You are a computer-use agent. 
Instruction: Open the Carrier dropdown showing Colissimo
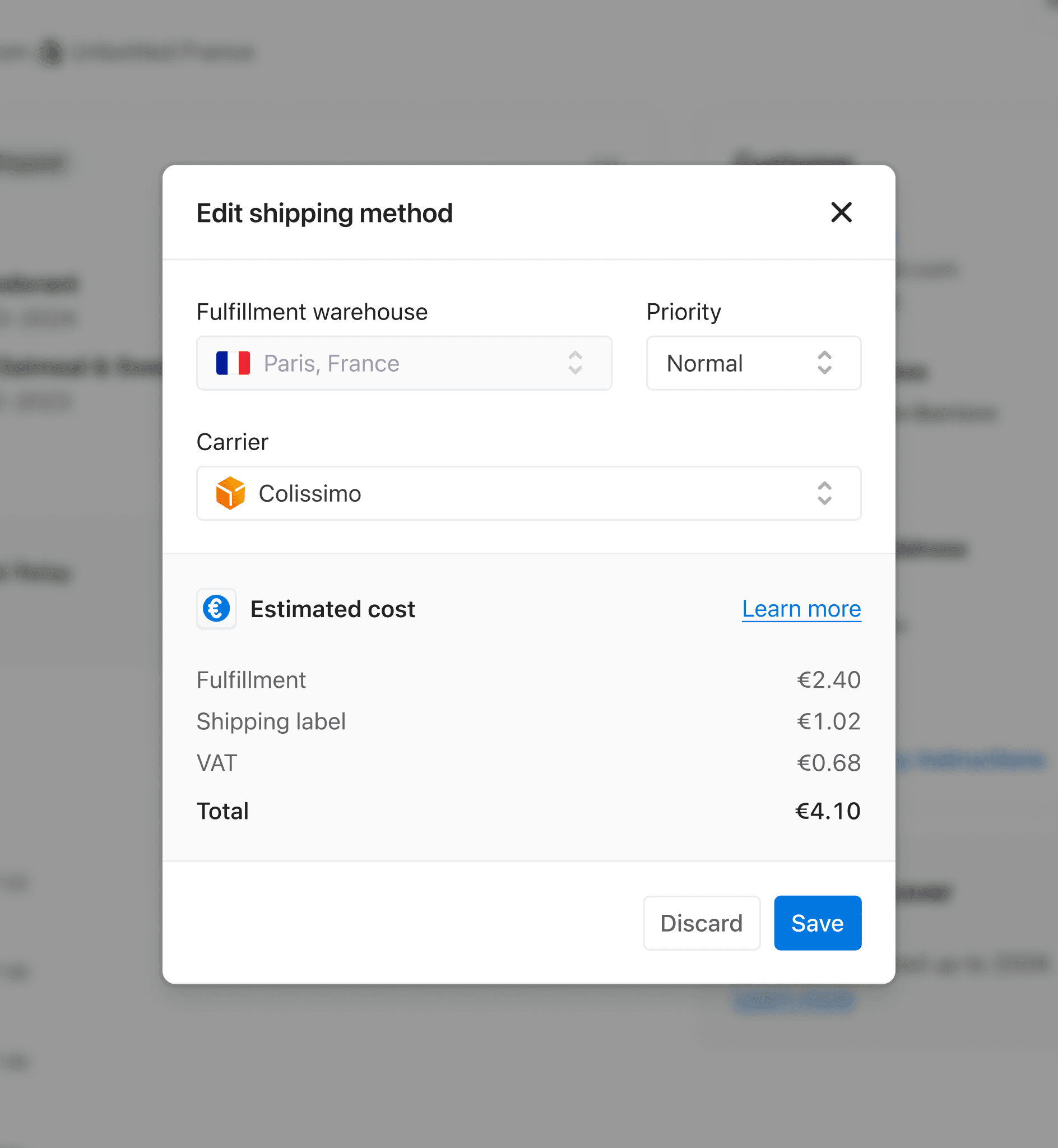(528, 493)
